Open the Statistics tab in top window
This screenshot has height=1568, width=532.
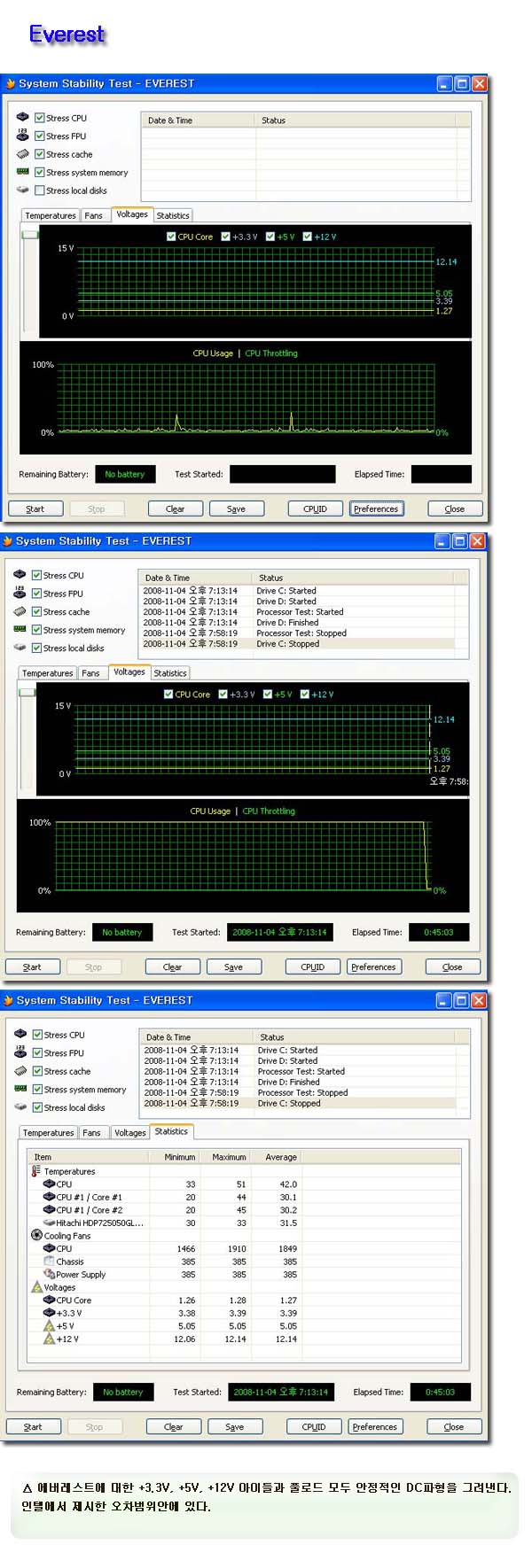coord(173,215)
